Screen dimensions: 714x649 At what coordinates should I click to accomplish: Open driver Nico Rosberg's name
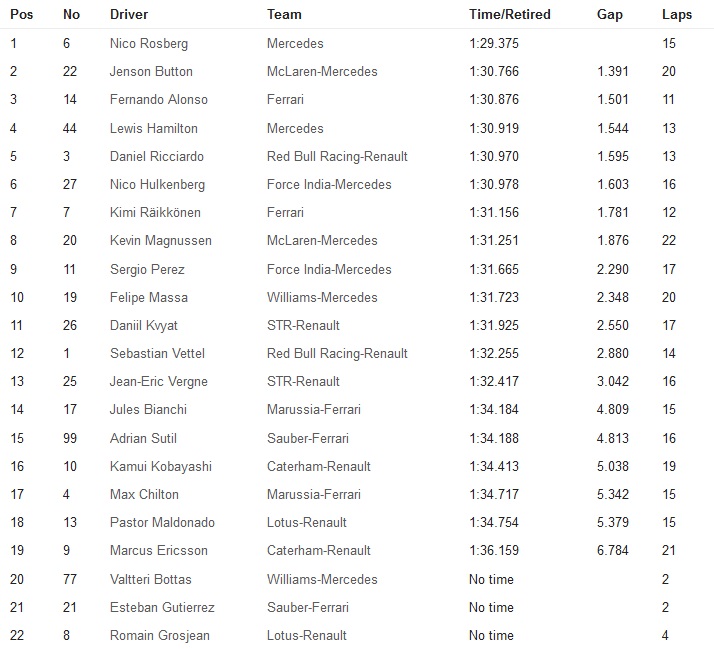click(x=149, y=44)
